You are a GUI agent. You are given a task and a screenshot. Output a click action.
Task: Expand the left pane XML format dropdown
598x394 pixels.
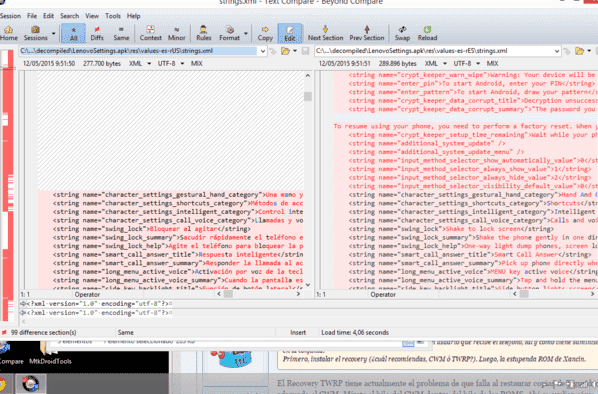[149, 64]
